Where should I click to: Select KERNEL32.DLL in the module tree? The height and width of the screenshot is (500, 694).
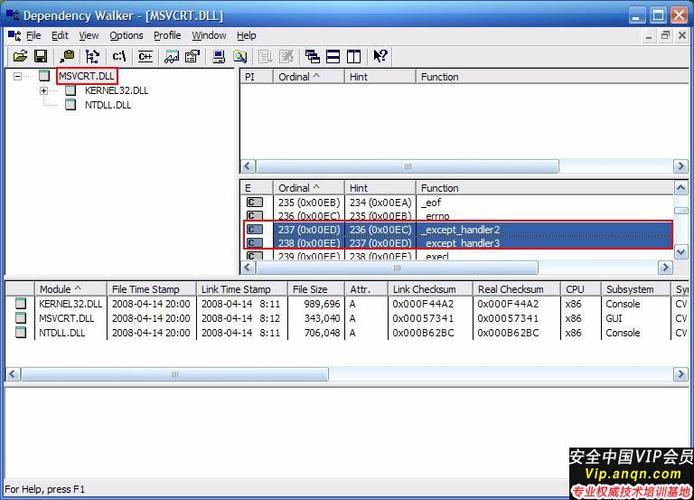pos(116,91)
